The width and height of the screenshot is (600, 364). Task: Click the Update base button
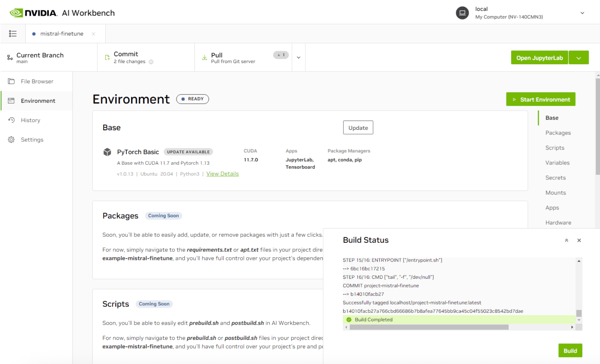click(358, 128)
